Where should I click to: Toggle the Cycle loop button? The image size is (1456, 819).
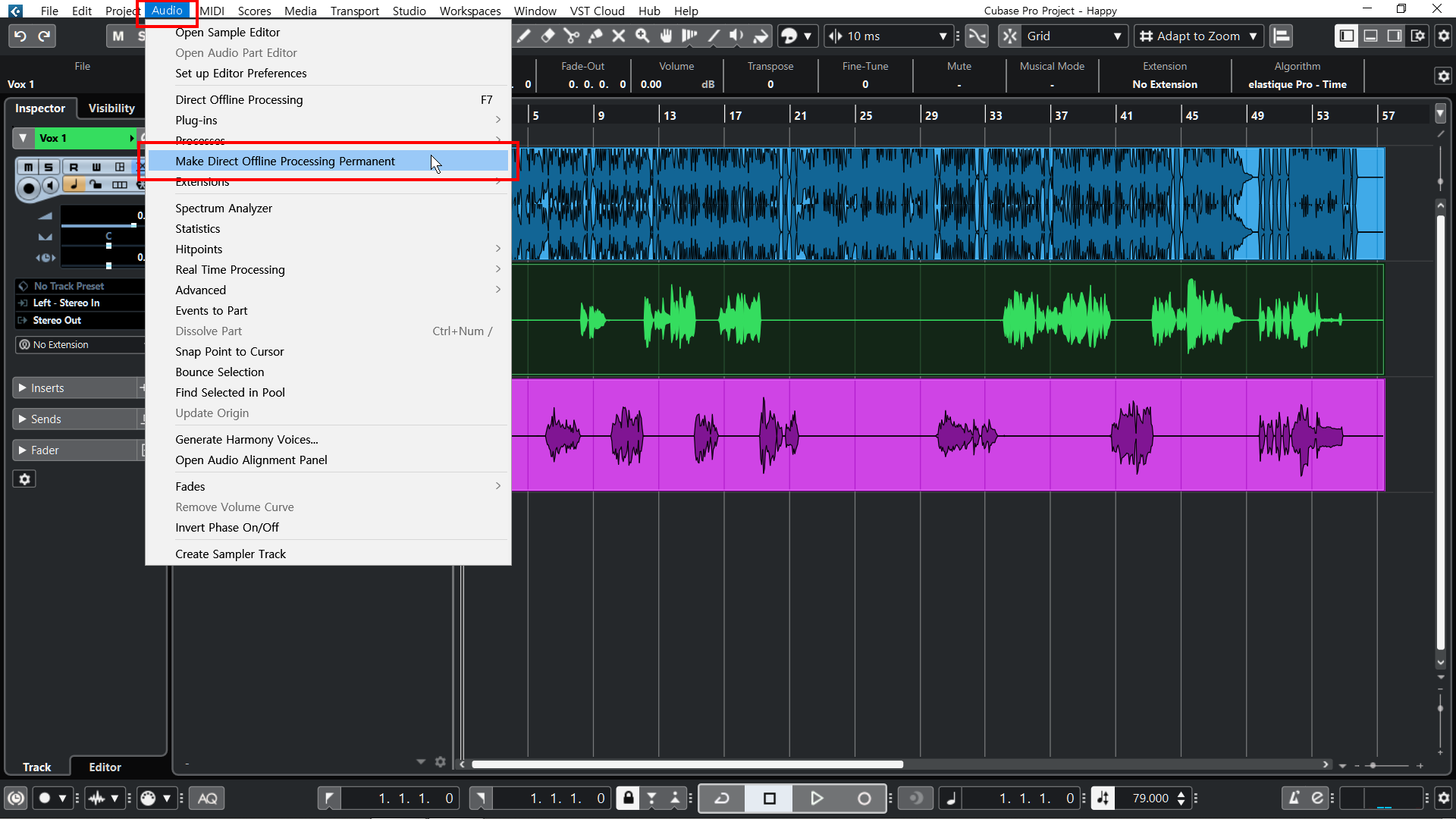coord(721,798)
